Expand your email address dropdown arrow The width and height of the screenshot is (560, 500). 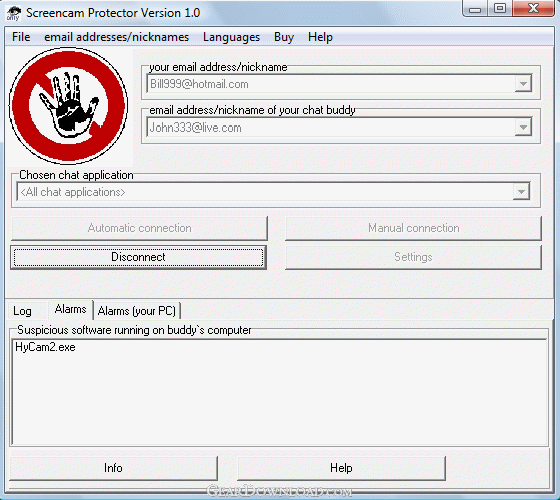[523, 84]
